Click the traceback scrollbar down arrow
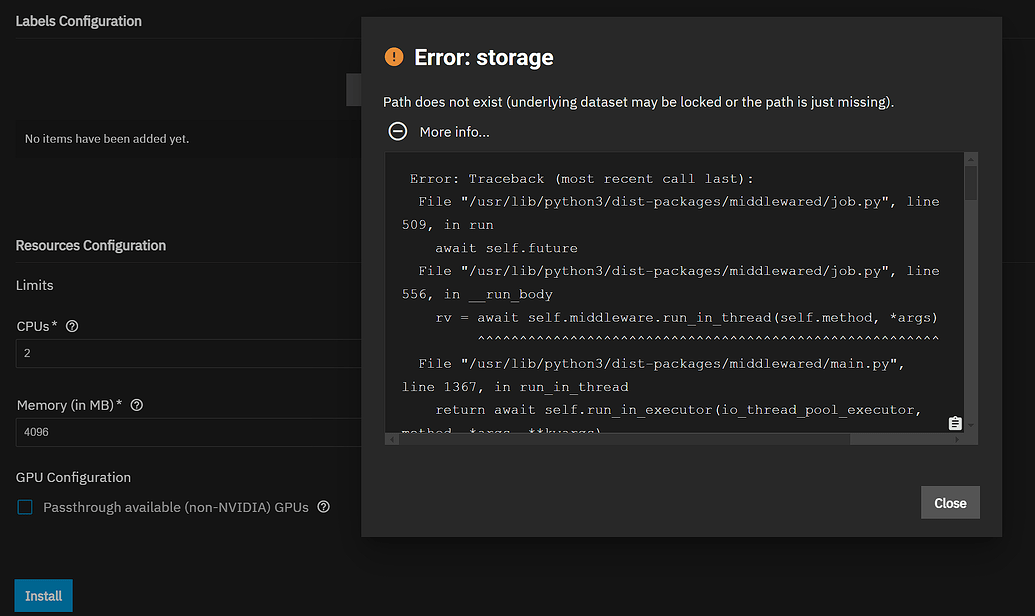 click(x=970, y=426)
